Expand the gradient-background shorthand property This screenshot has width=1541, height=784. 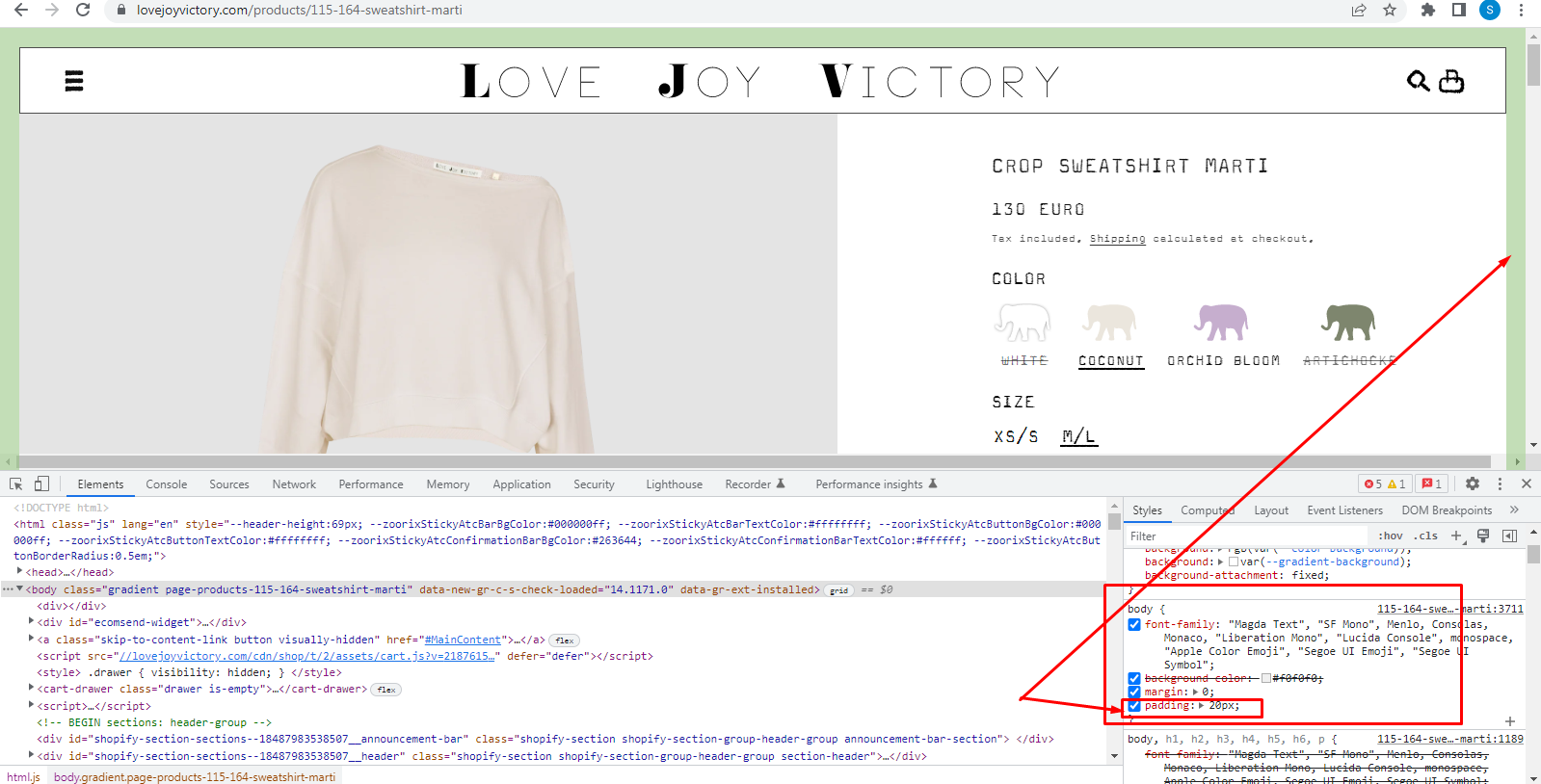pos(1221,562)
